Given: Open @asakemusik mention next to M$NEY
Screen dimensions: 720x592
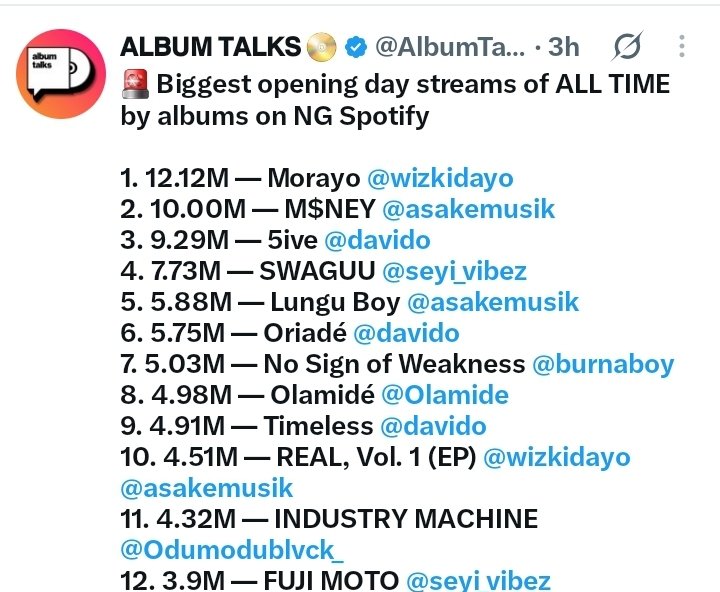Looking at the screenshot, I should (469, 209).
